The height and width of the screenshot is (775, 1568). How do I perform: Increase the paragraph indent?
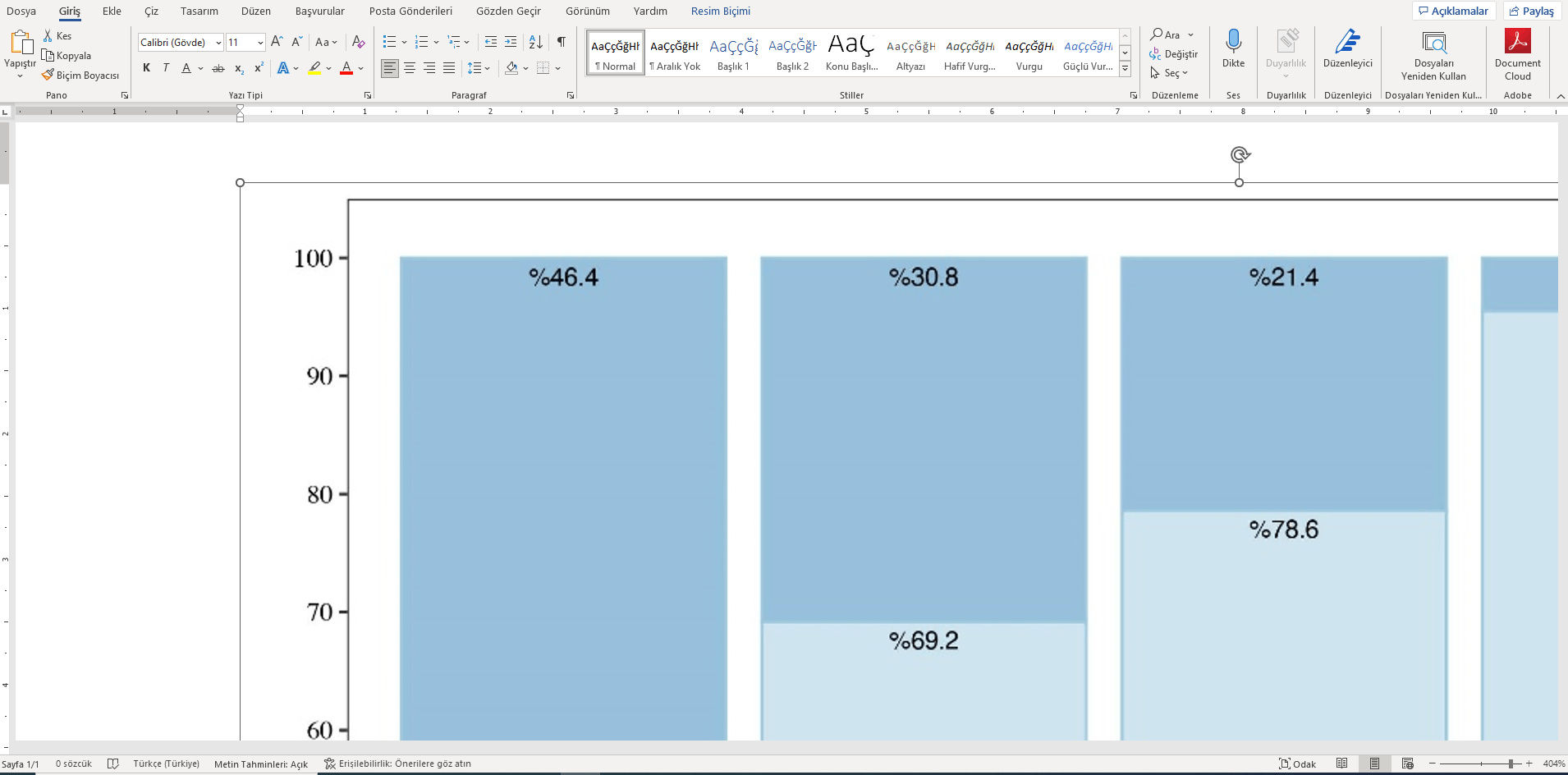[511, 42]
